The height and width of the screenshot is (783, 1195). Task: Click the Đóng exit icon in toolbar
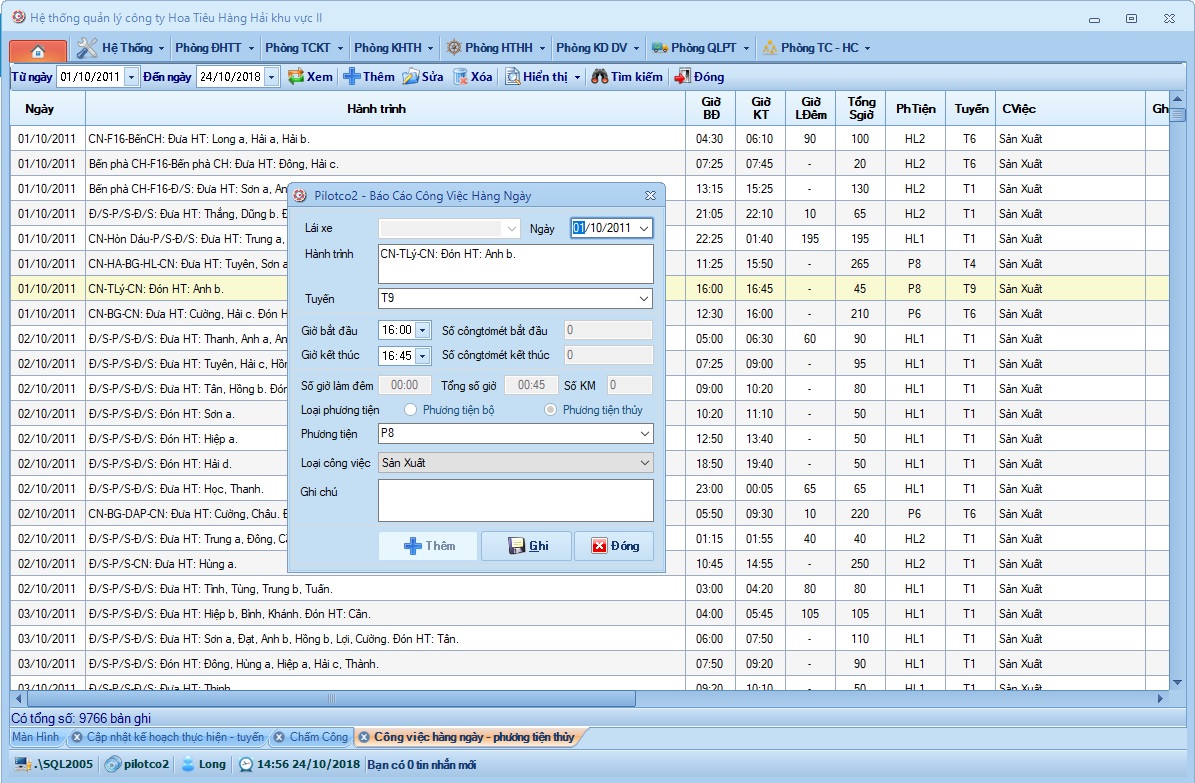tap(683, 77)
